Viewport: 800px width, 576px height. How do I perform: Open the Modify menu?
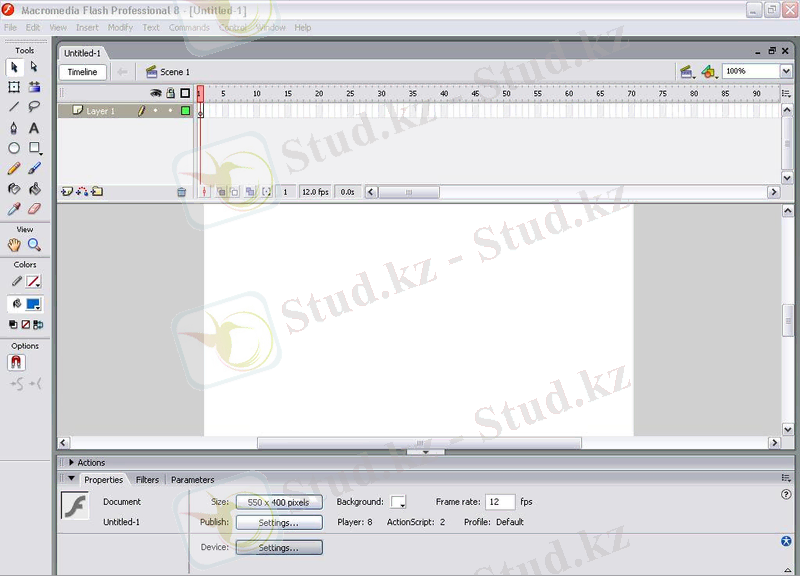[x=120, y=28]
